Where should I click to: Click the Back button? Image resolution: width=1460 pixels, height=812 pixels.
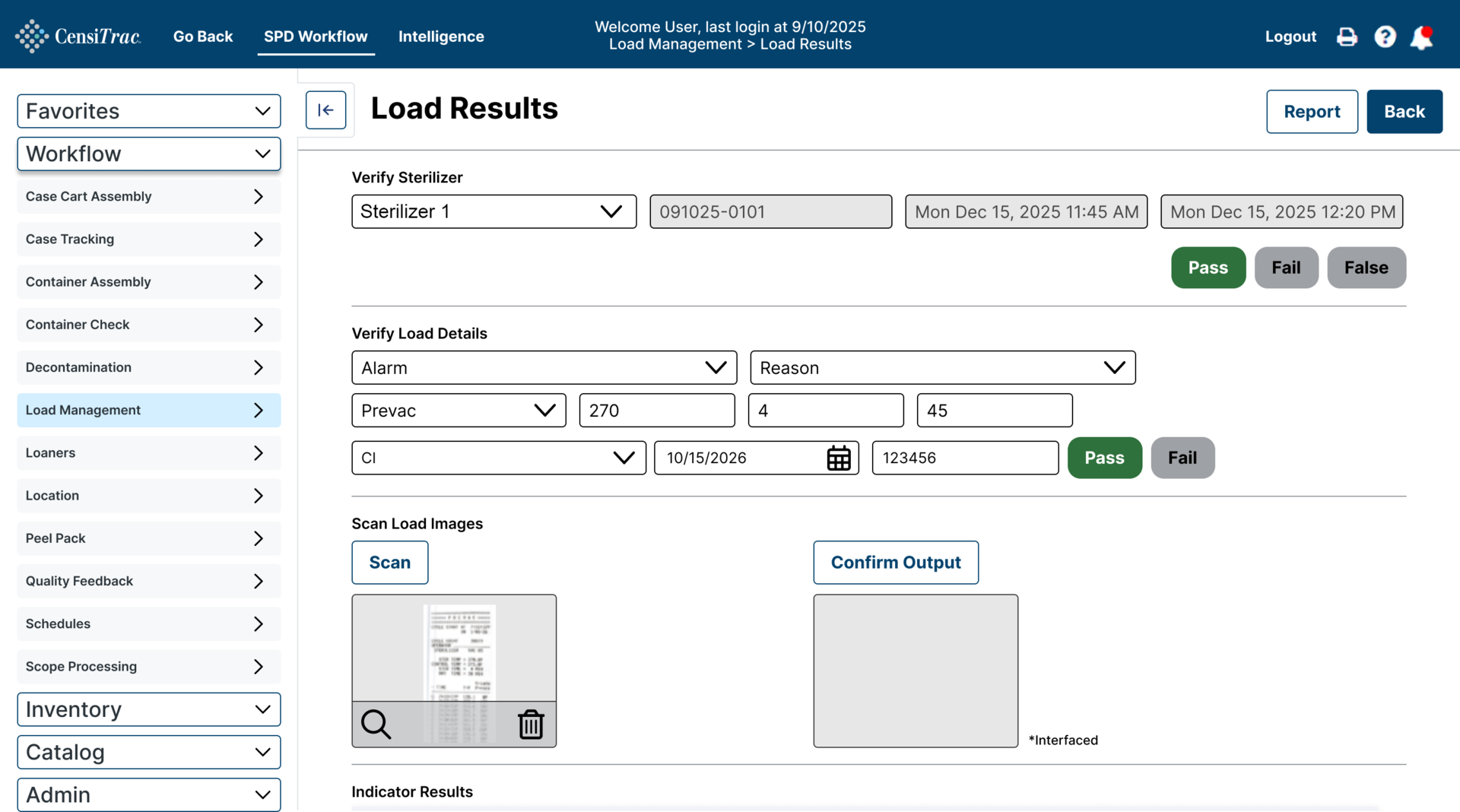click(1404, 112)
